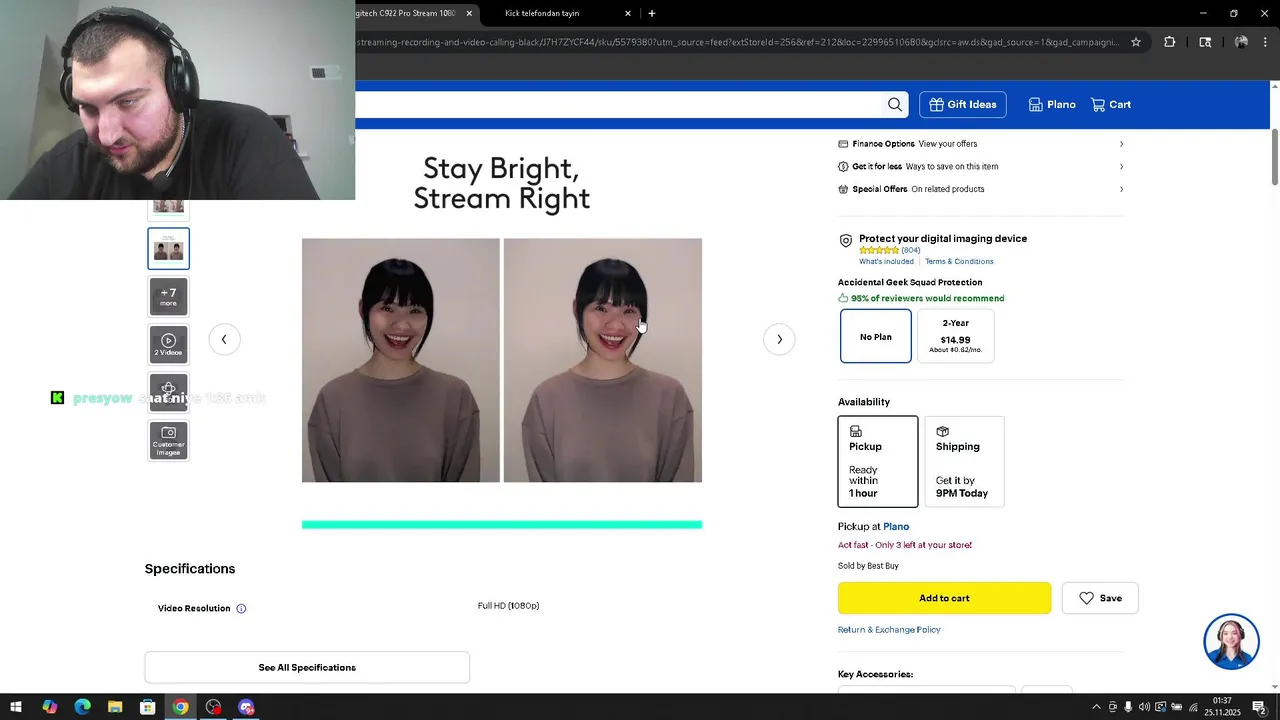Expand Get it for less row
1280x720 pixels.
[x=980, y=166]
